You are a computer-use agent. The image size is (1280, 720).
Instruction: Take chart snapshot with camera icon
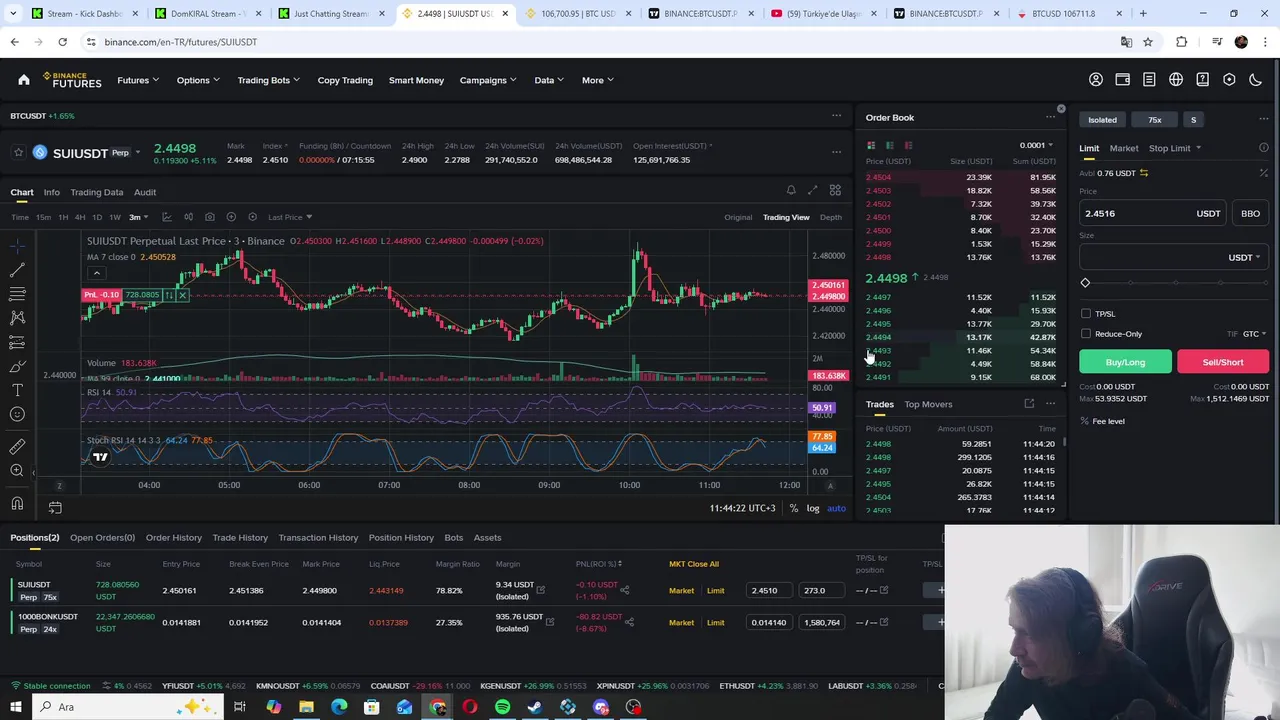(209, 217)
